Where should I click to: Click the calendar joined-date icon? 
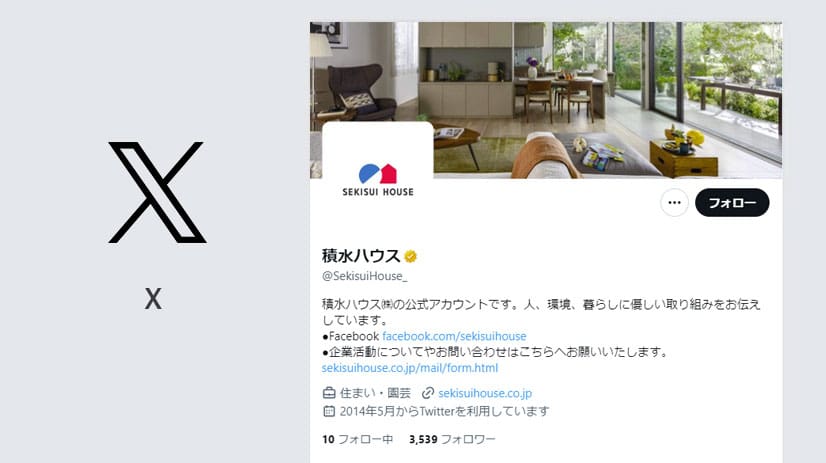coord(329,411)
